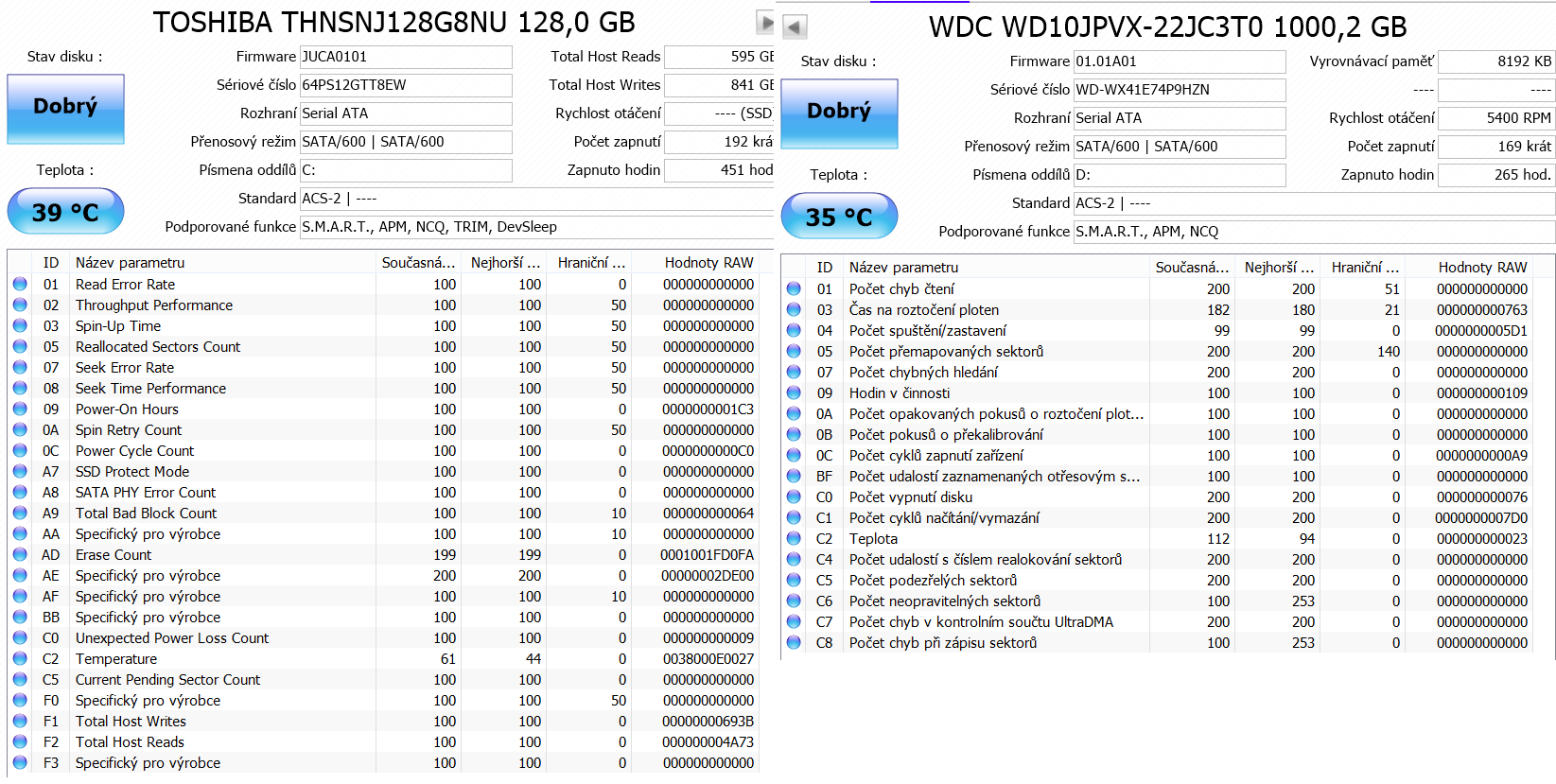Click the status orb of the Teplota row

pyautogui.click(x=794, y=538)
